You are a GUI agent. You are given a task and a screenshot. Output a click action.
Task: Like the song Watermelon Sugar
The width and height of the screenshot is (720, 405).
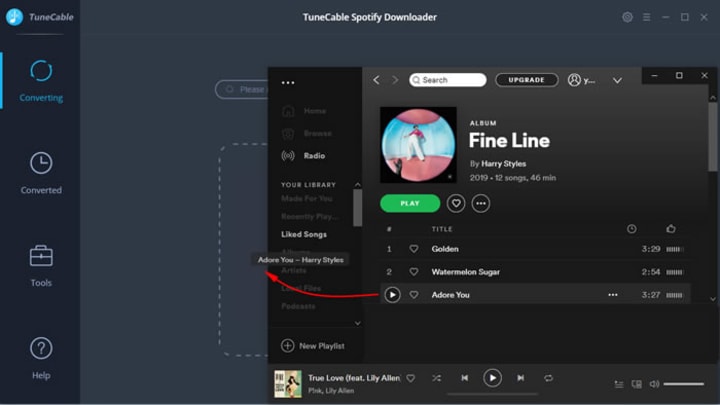414,272
